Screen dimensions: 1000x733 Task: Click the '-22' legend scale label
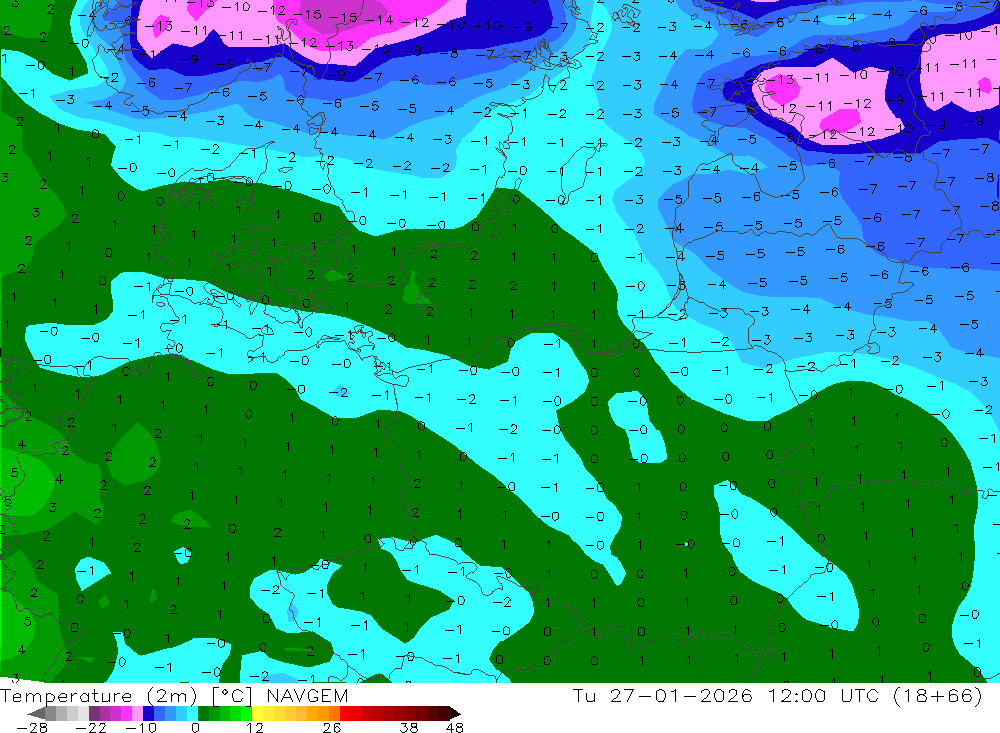pyautogui.click(x=91, y=727)
